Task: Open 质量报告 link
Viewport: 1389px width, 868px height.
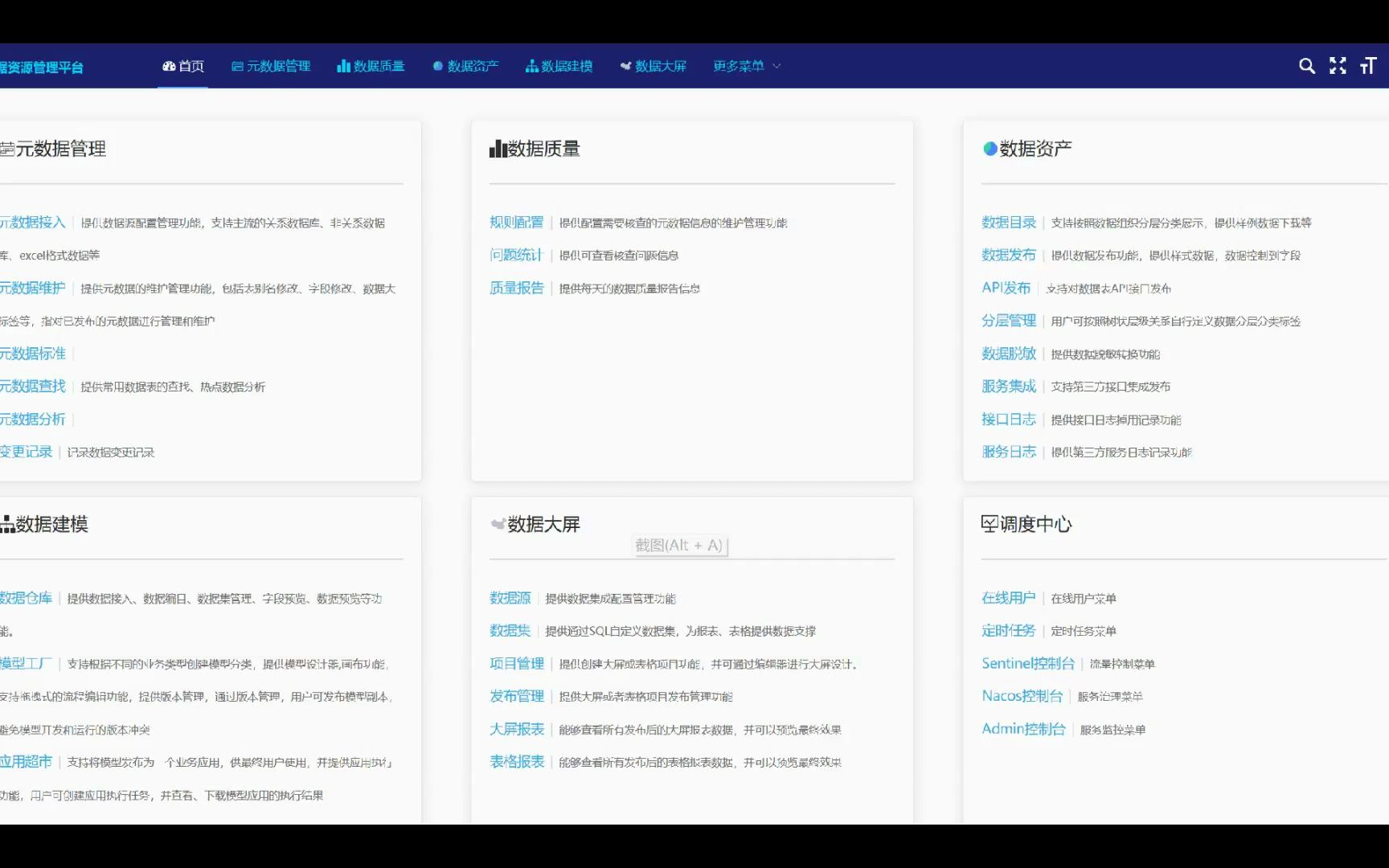Action: point(517,288)
